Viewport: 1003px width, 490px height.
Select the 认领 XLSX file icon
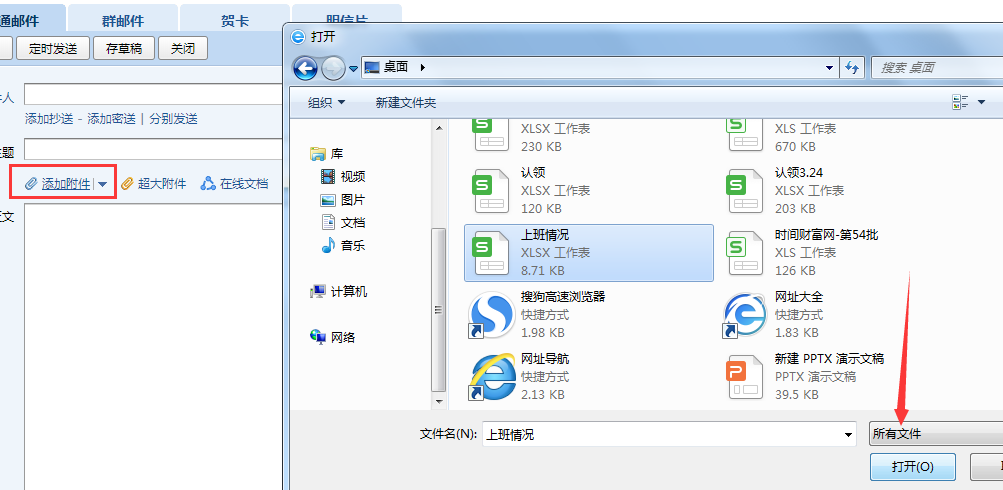click(x=491, y=191)
